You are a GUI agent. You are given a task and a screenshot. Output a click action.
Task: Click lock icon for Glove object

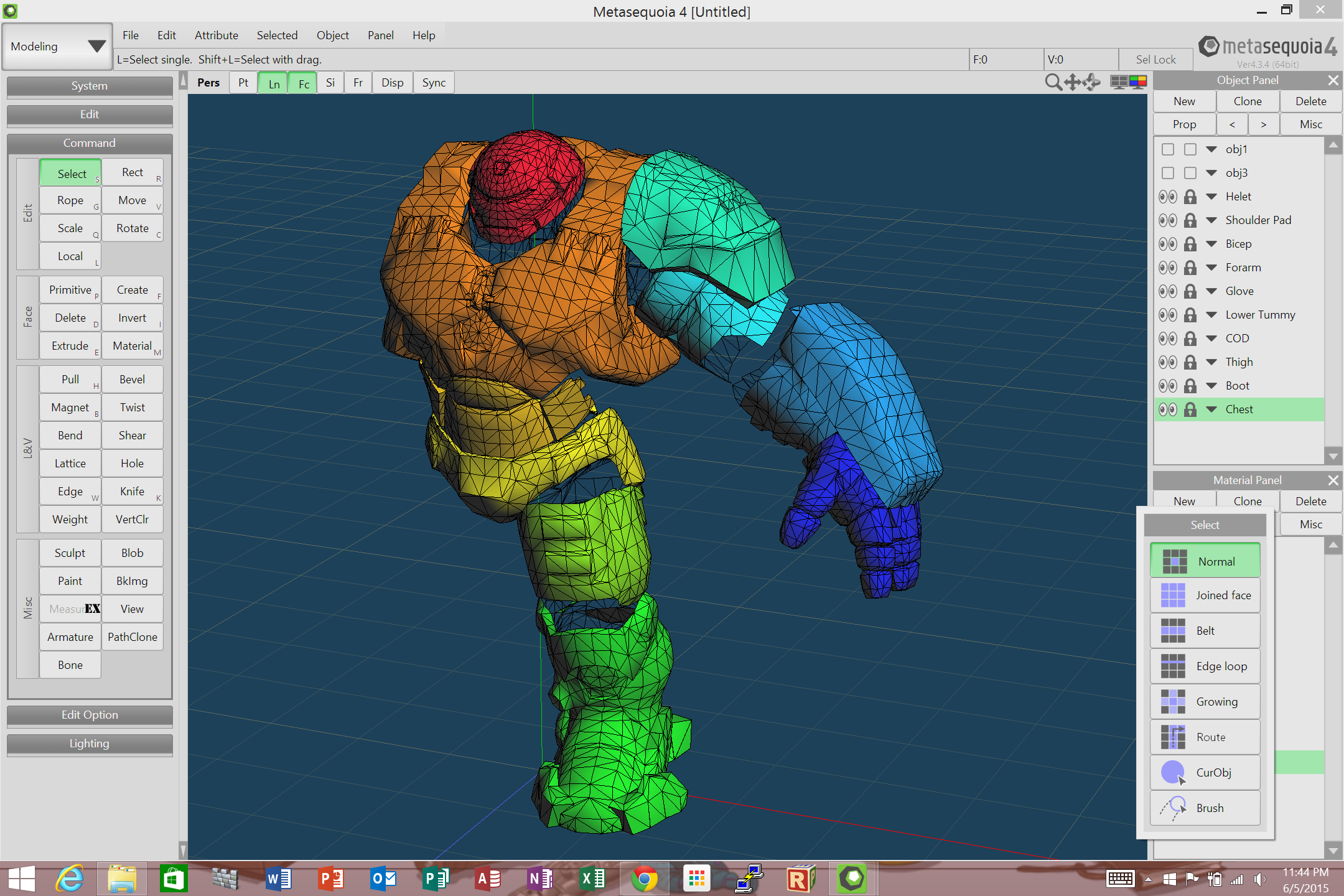coord(1190,291)
